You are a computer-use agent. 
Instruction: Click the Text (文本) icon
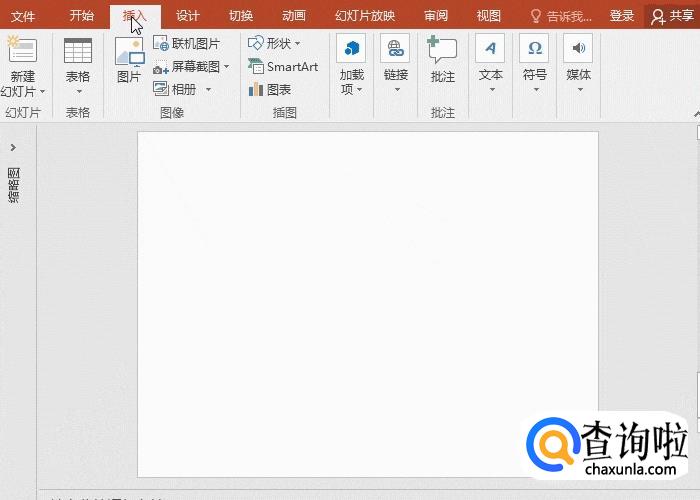(490, 48)
